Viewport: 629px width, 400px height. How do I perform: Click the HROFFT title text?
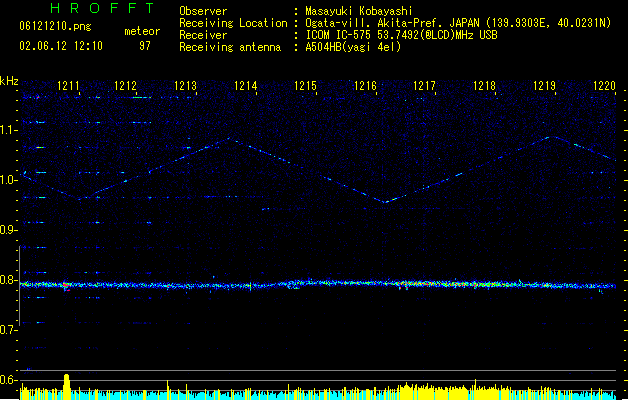point(102,8)
